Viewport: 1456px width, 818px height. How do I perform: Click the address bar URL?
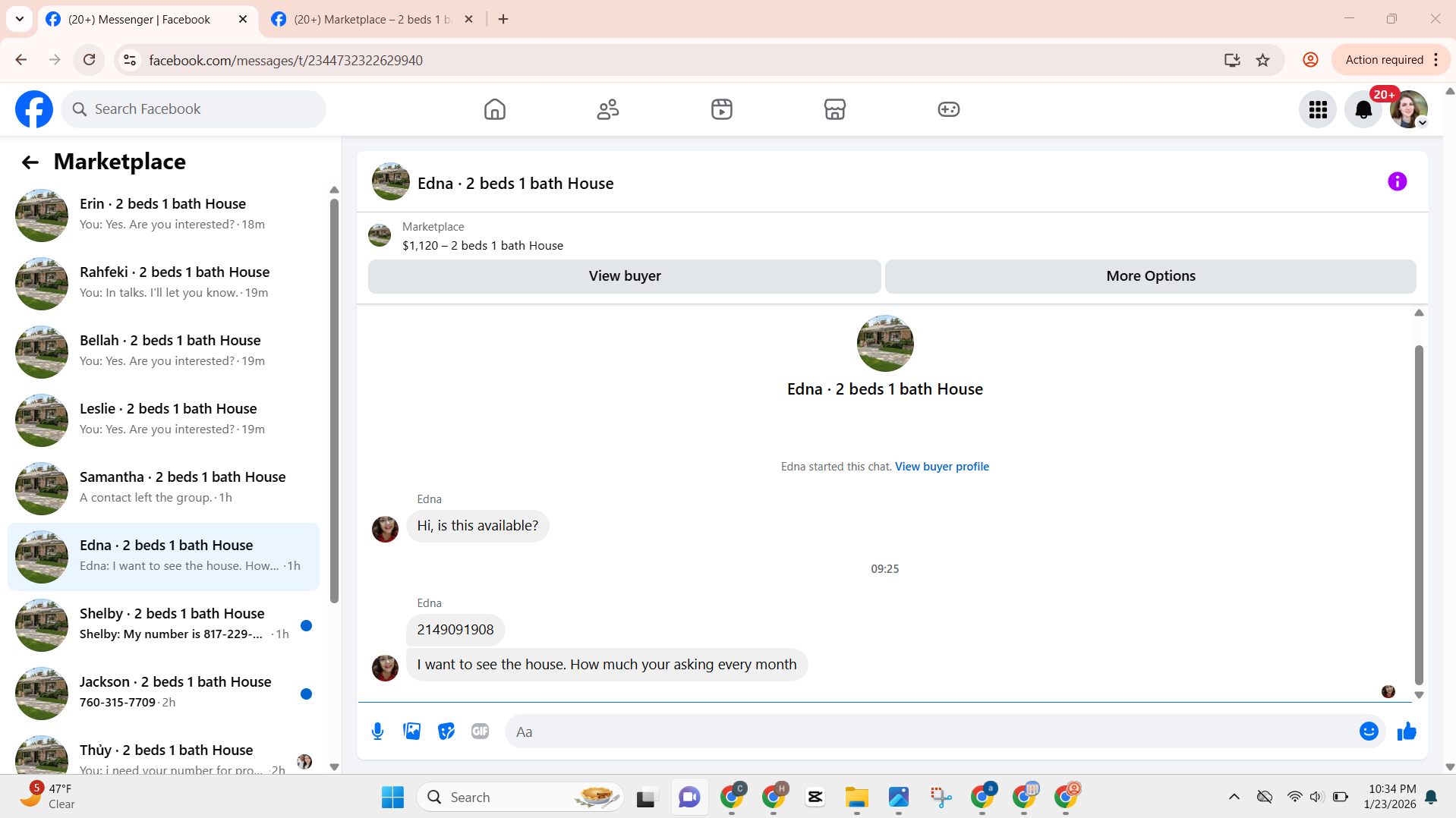285,60
